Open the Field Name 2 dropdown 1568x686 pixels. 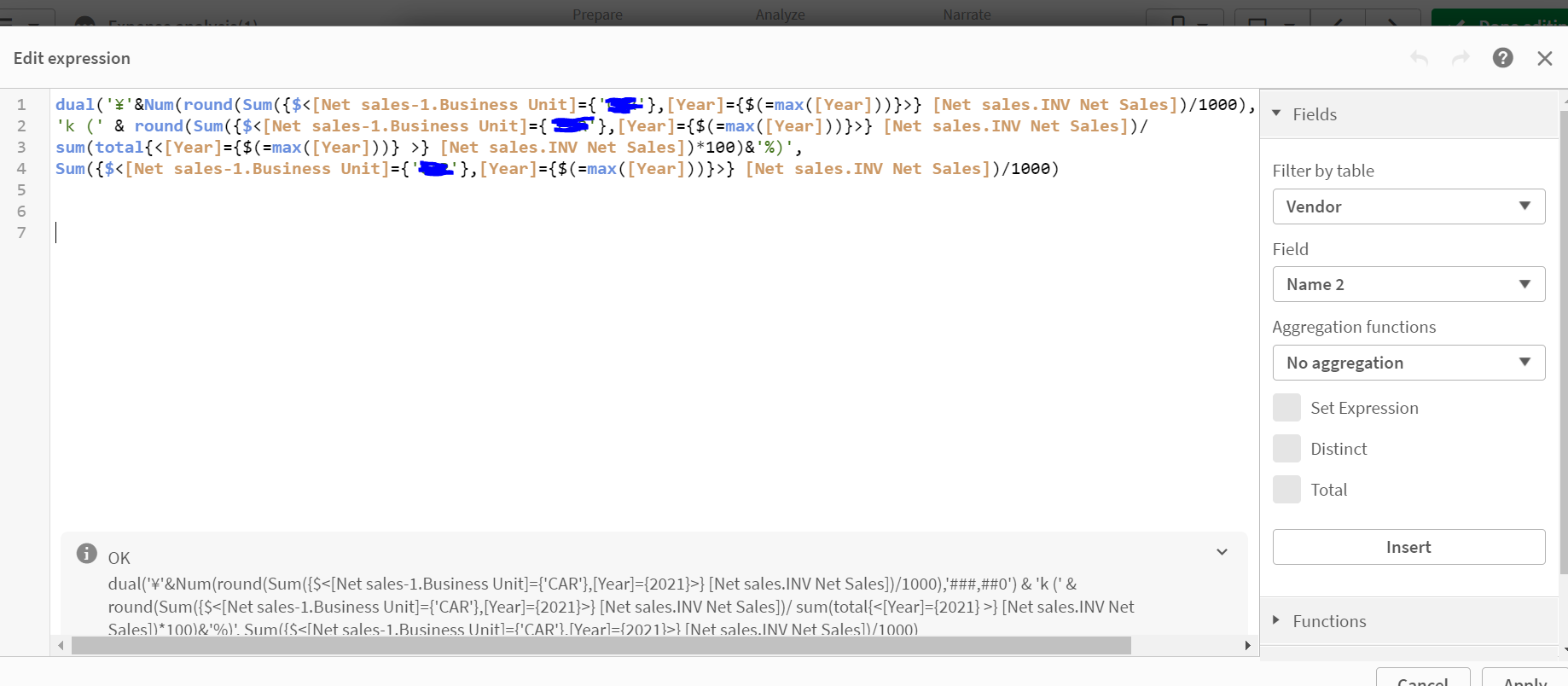click(1408, 284)
